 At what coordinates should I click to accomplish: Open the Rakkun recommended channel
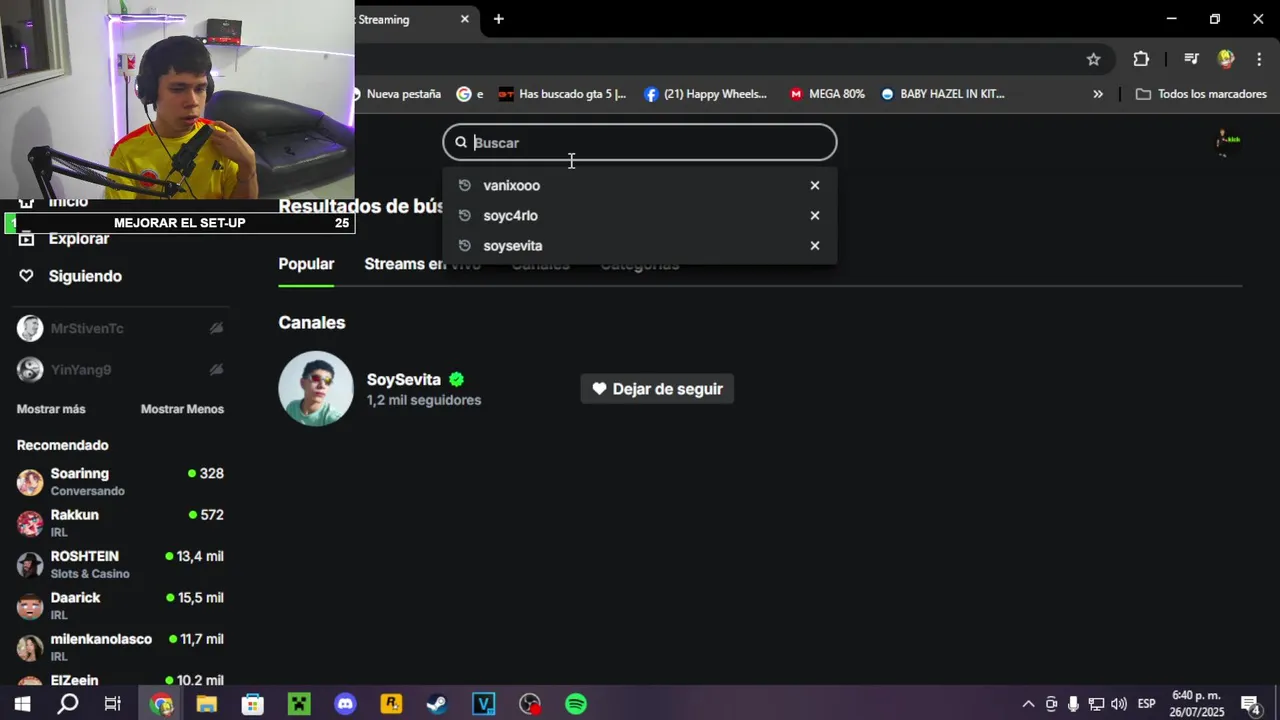pos(120,523)
